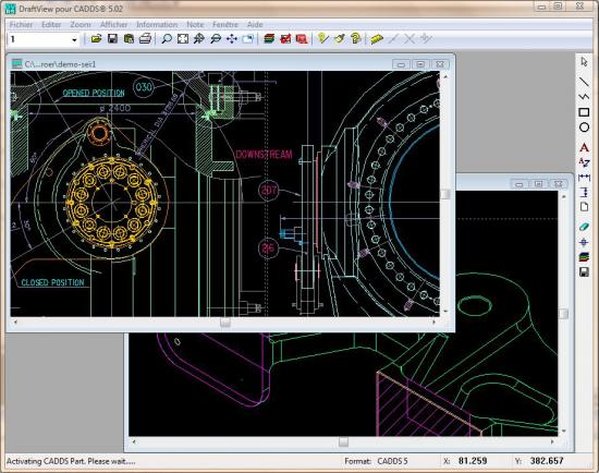The image size is (599, 473).
Task: Click the CLOSED POSITION text in drawing
Action: click(x=53, y=283)
